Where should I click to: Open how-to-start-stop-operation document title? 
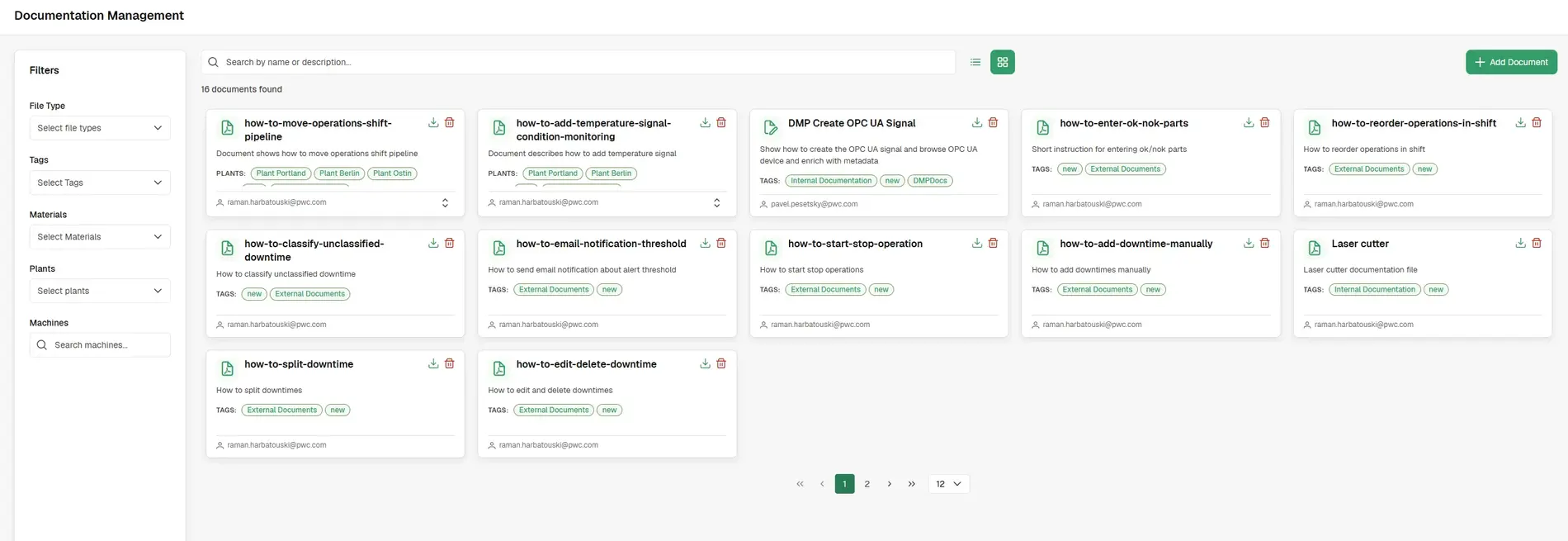point(855,244)
